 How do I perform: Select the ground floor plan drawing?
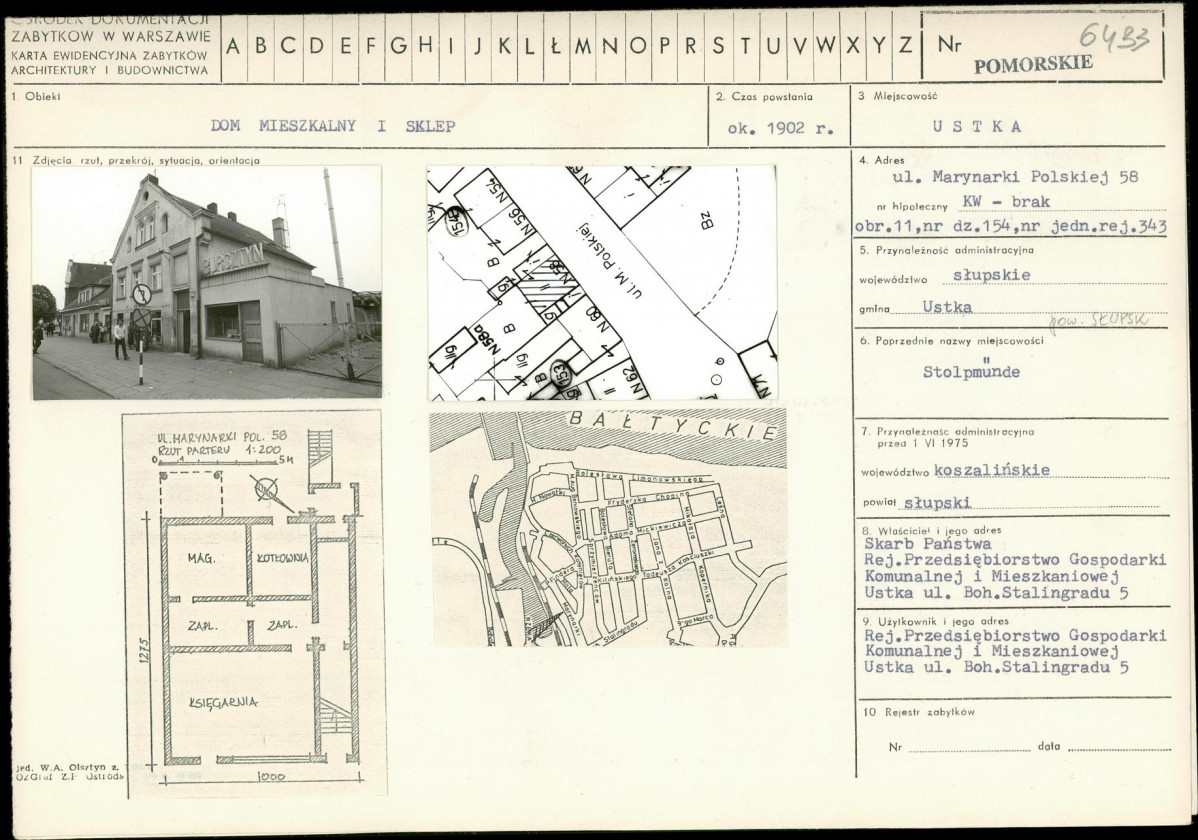(x=254, y=603)
